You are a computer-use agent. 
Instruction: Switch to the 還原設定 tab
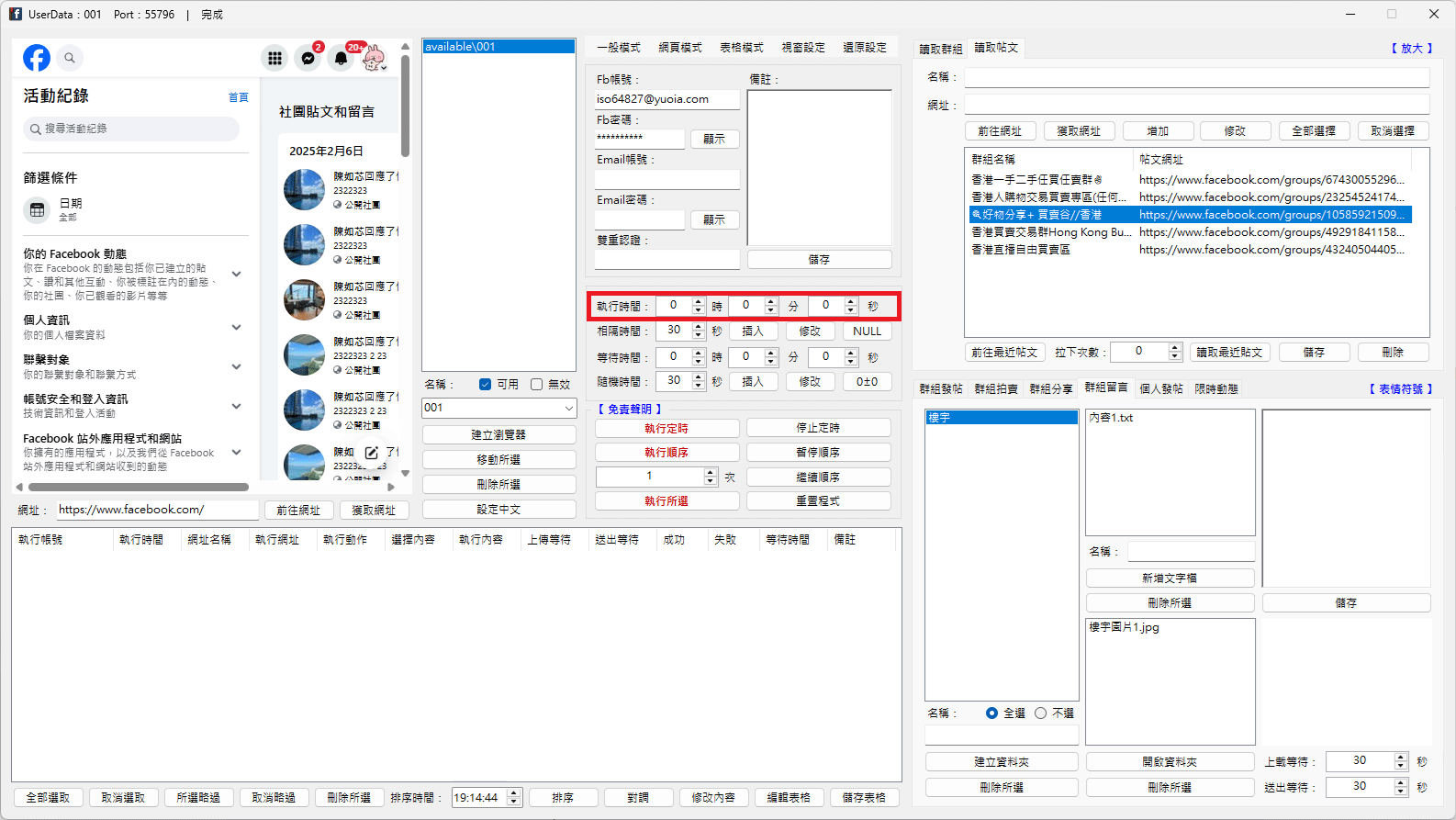click(x=865, y=48)
